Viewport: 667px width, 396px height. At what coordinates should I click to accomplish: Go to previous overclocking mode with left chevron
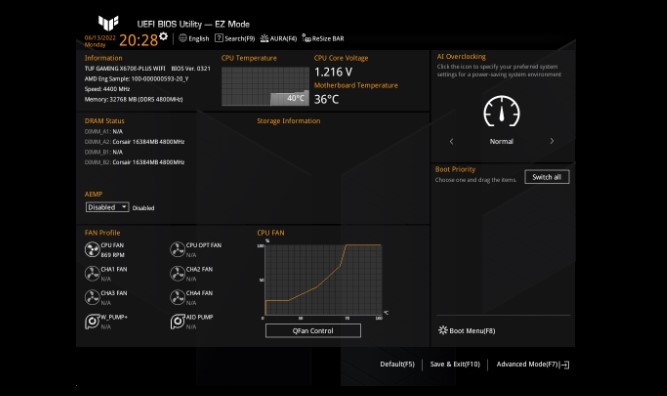(451, 141)
